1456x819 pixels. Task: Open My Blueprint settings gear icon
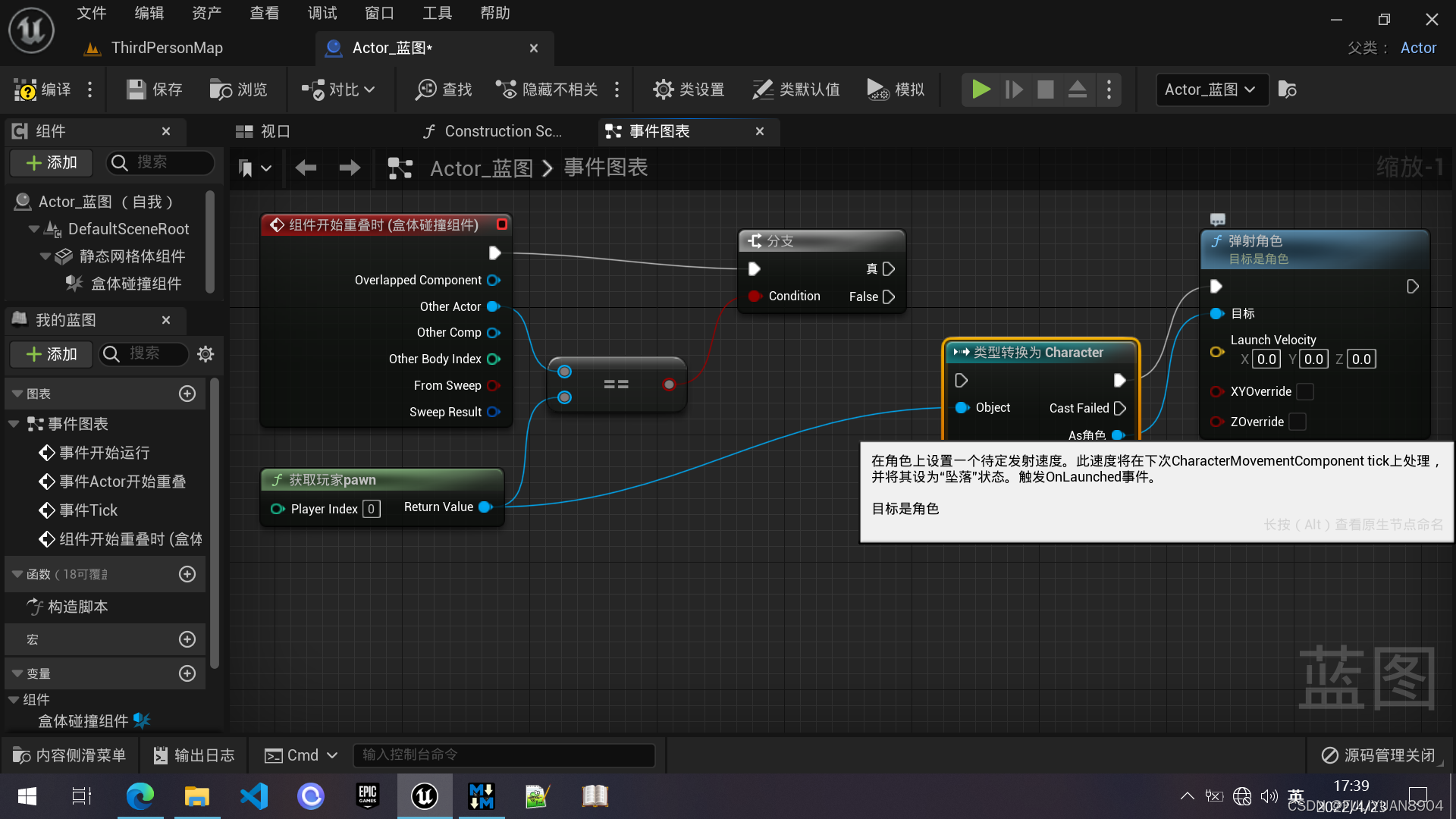coord(206,354)
